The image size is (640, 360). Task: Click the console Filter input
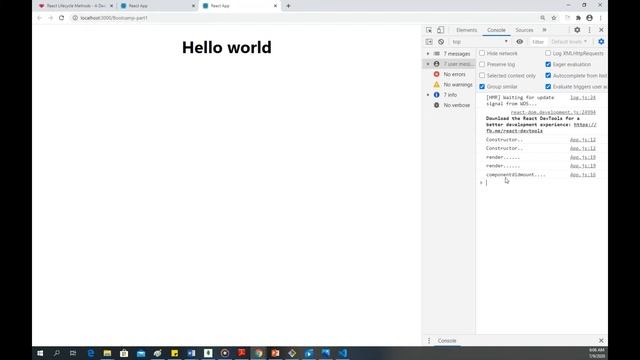[538, 42]
